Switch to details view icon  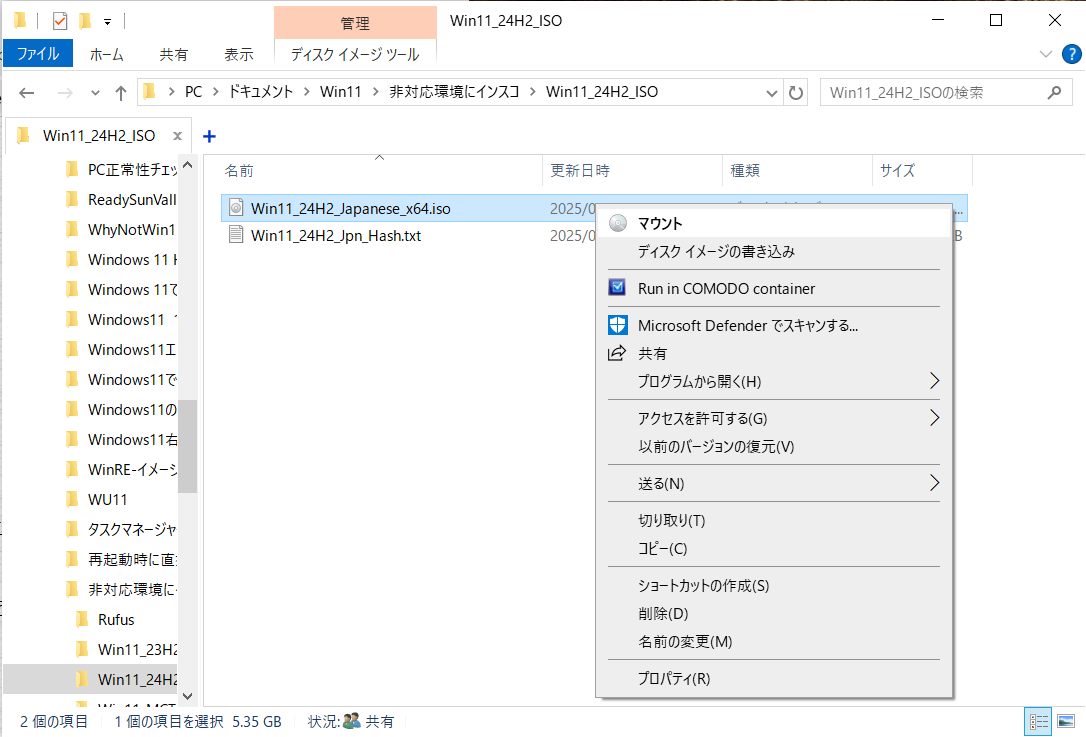tap(1038, 722)
